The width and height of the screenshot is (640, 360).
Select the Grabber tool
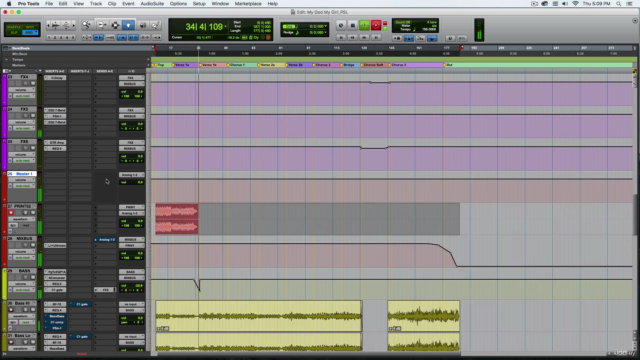click(128, 25)
